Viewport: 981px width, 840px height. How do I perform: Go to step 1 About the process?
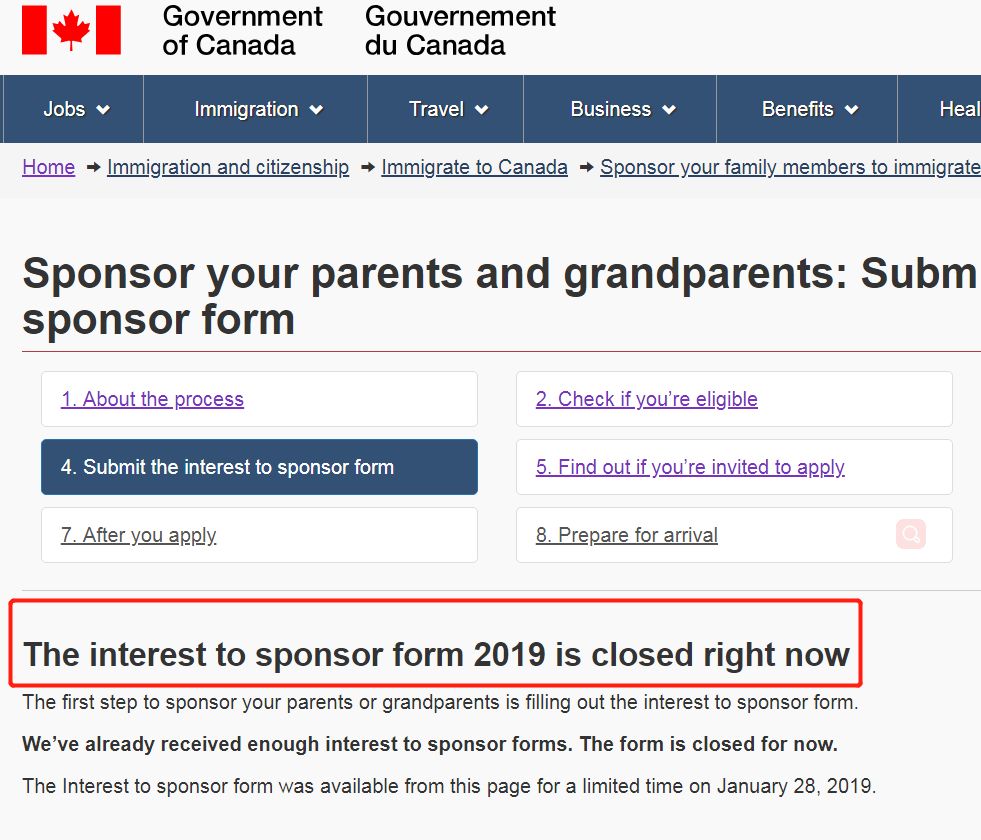point(152,399)
